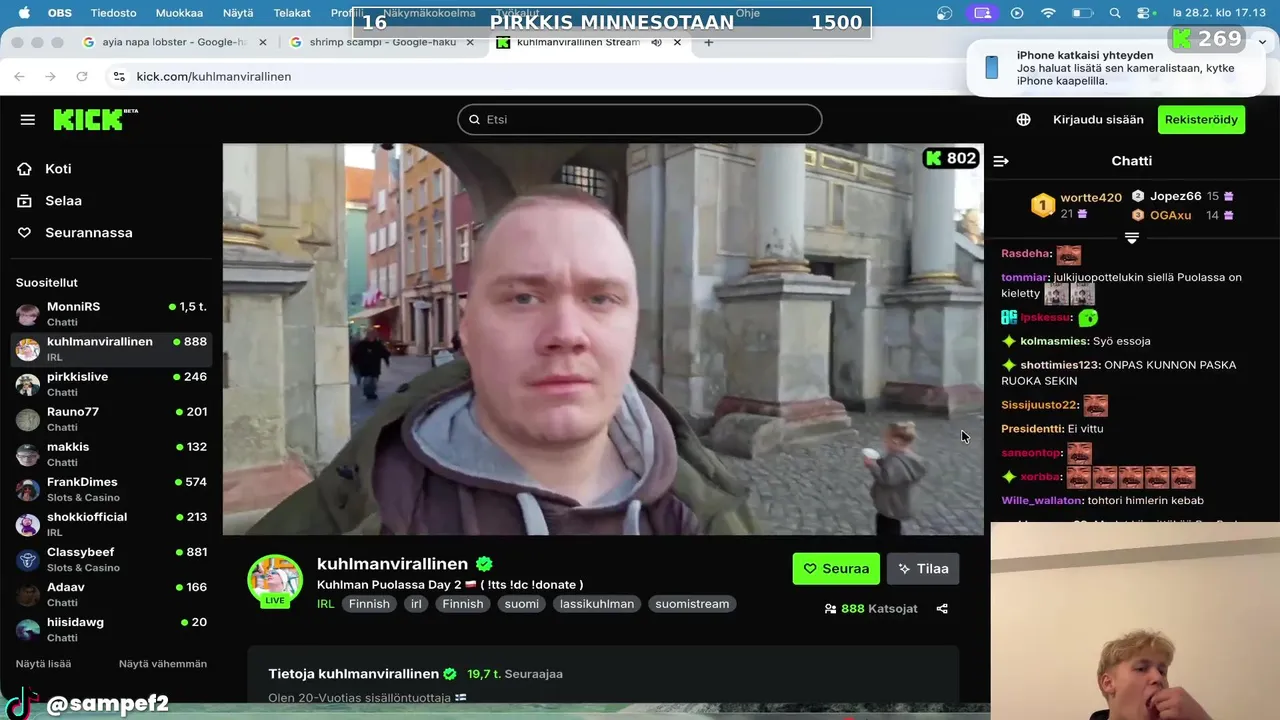Click shottimies123 username in chat
Image resolution: width=1280 pixels, height=720 pixels.
click(x=1059, y=365)
